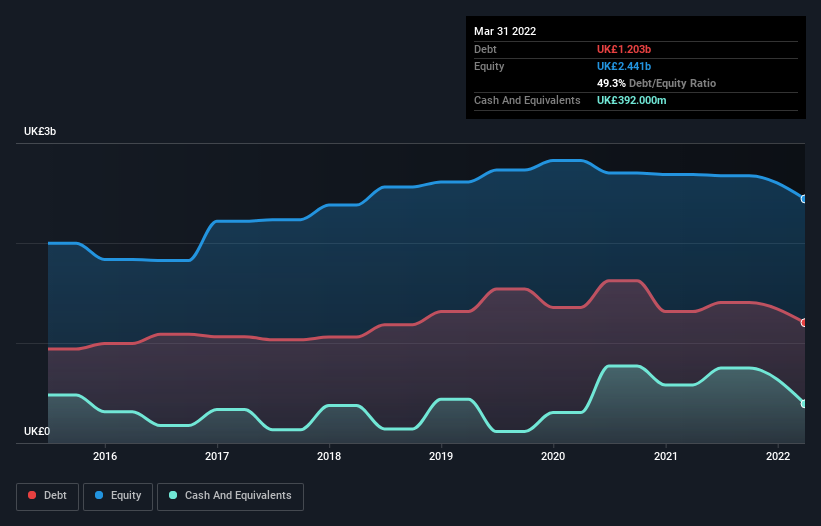Click the 2017 x-axis label
The width and height of the screenshot is (821, 526).
click(217, 456)
